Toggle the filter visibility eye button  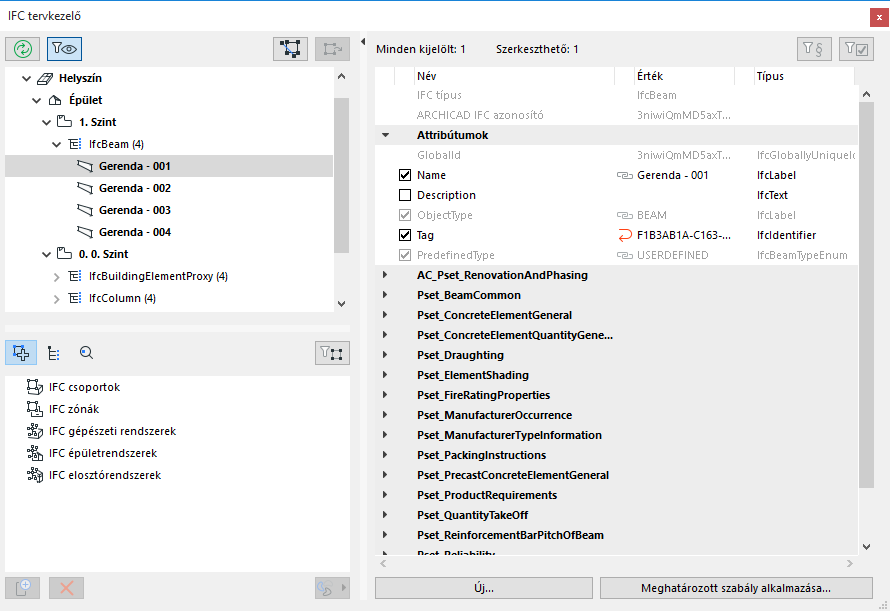[x=65, y=48]
